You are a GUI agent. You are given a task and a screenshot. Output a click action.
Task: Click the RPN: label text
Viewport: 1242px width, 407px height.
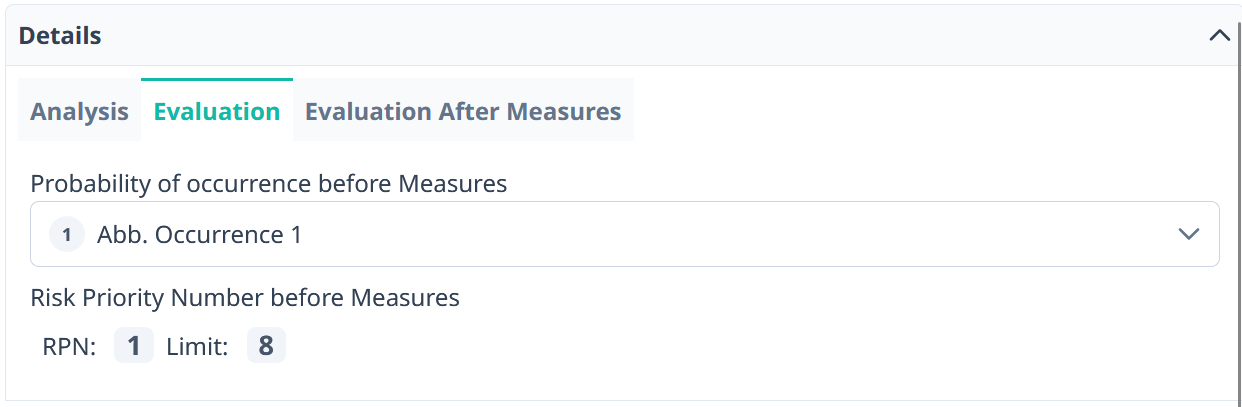pyautogui.click(x=69, y=347)
